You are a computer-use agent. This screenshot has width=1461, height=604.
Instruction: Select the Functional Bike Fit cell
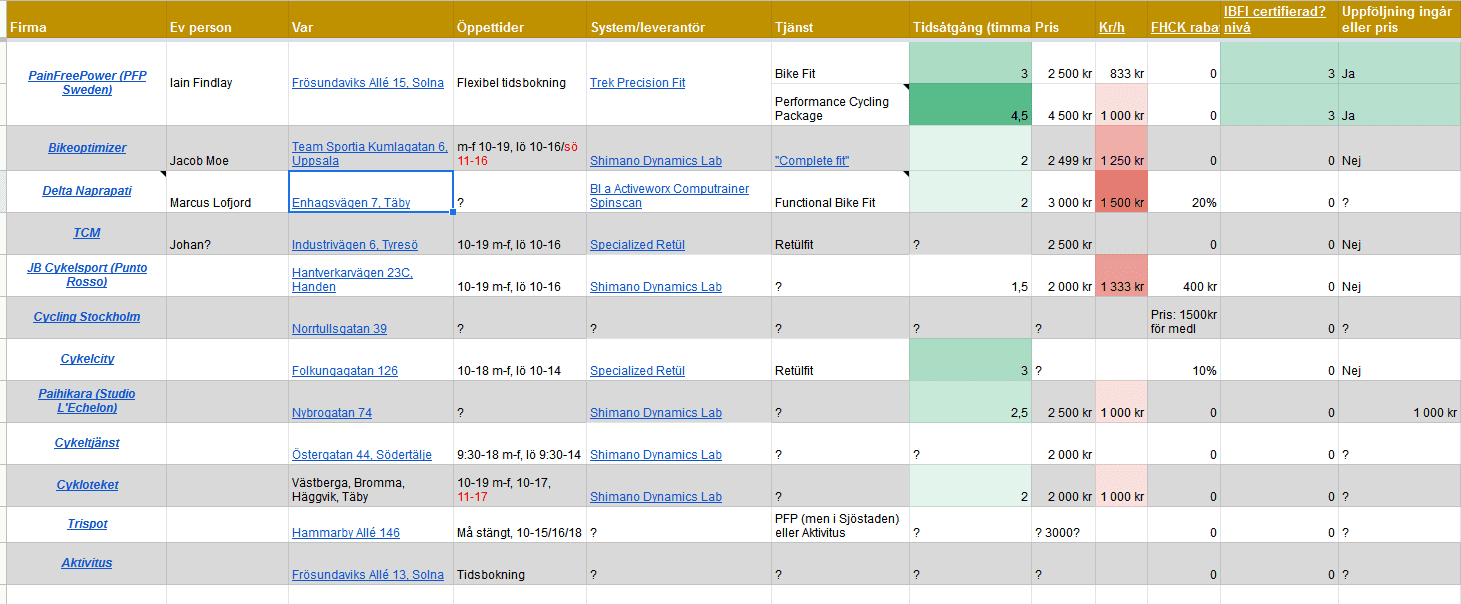pos(840,191)
